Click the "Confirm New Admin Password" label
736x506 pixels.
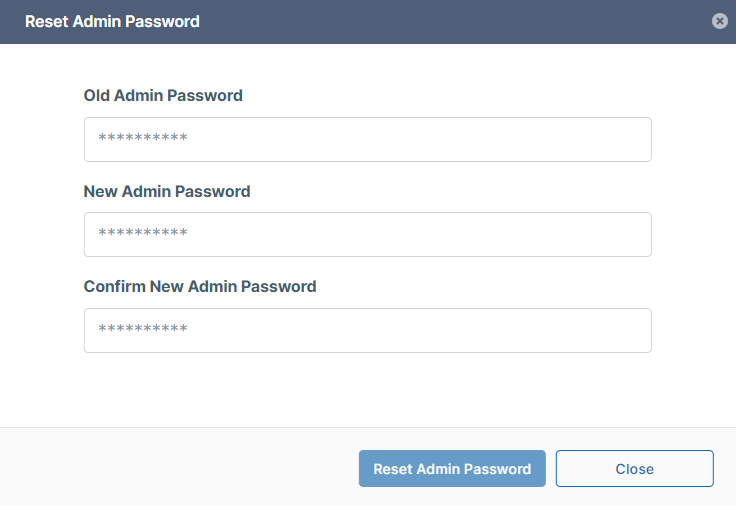point(200,286)
